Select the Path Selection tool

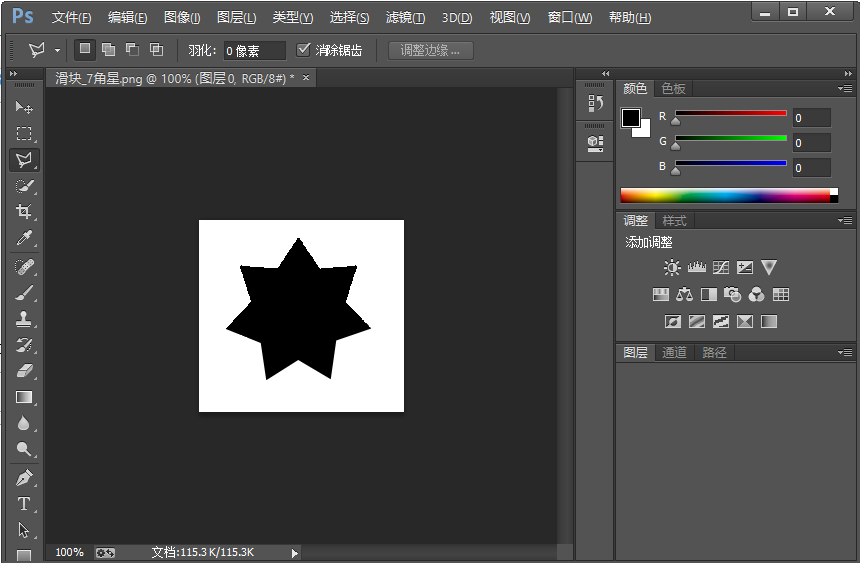click(24, 530)
